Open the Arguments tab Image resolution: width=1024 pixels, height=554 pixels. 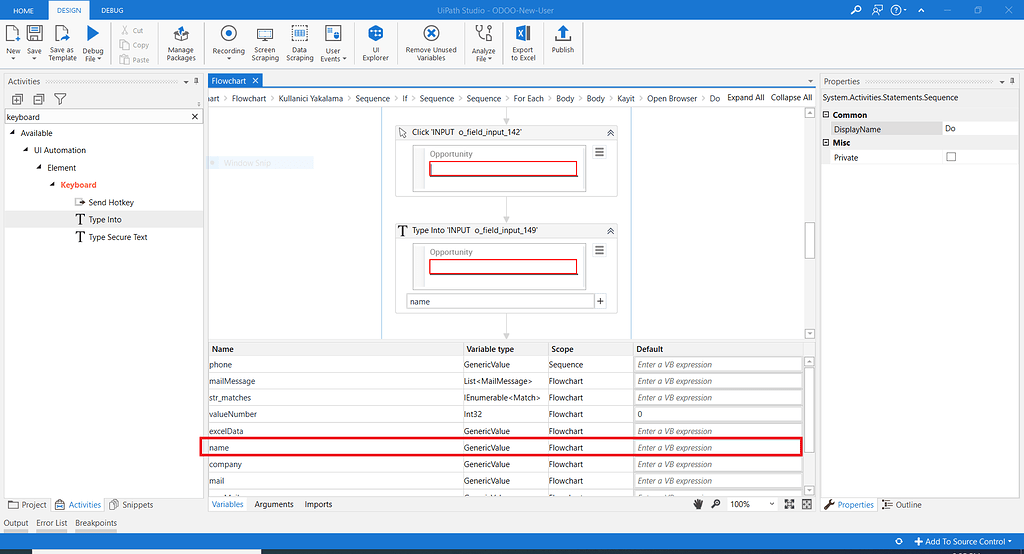coord(274,504)
